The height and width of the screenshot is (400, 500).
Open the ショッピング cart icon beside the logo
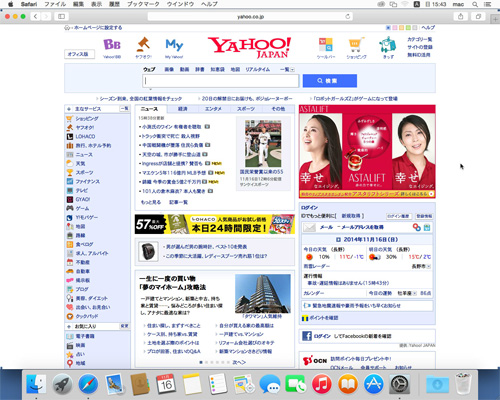tap(356, 45)
